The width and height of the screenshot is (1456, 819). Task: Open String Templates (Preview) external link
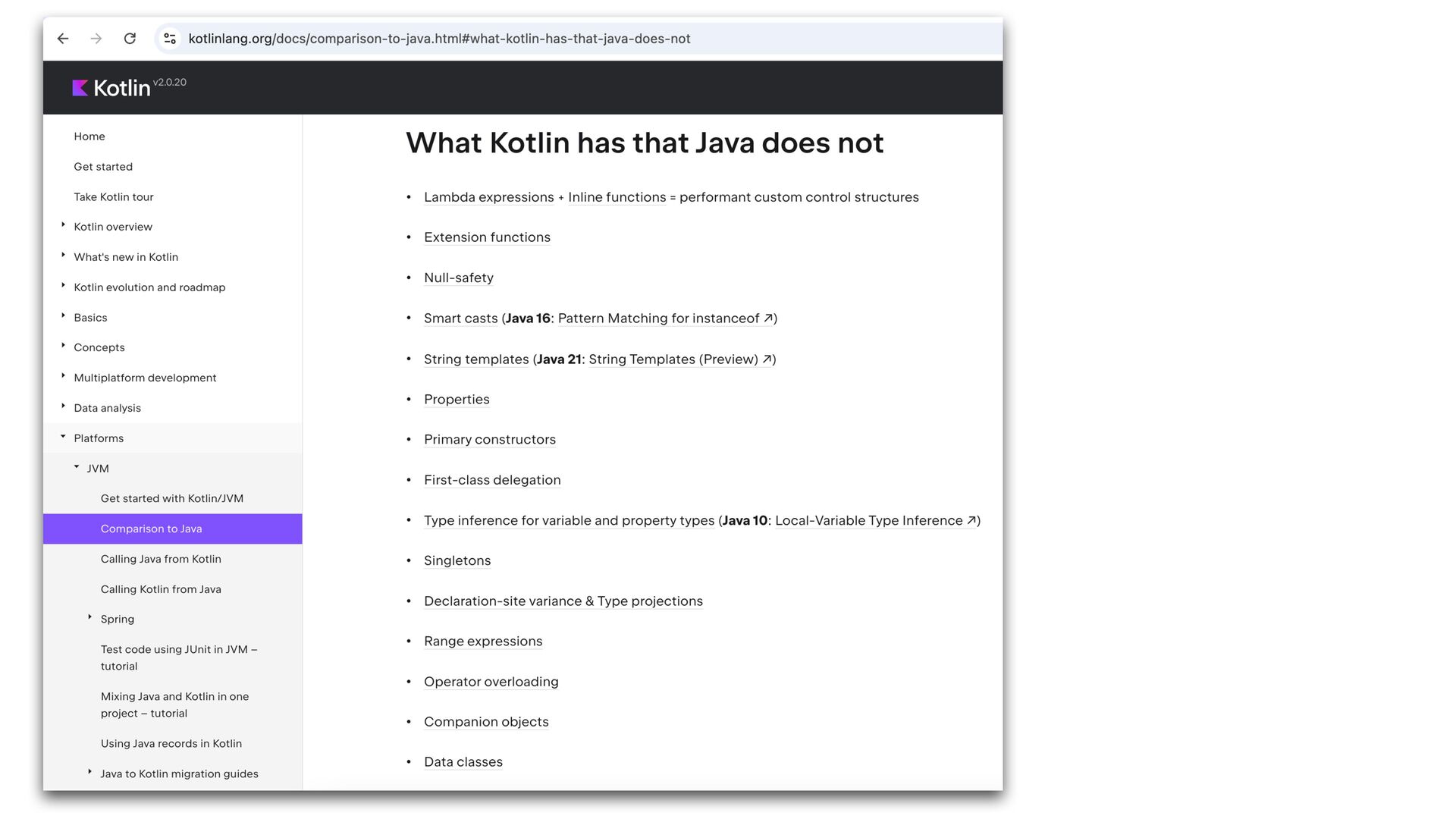(673, 359)
